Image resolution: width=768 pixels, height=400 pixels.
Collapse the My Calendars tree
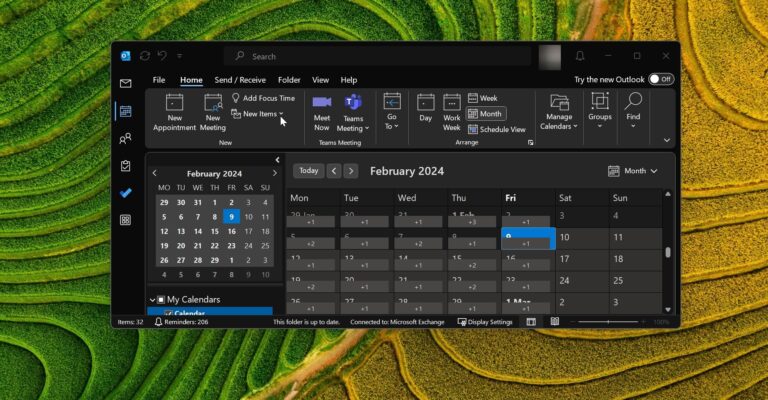click(152, 300)
